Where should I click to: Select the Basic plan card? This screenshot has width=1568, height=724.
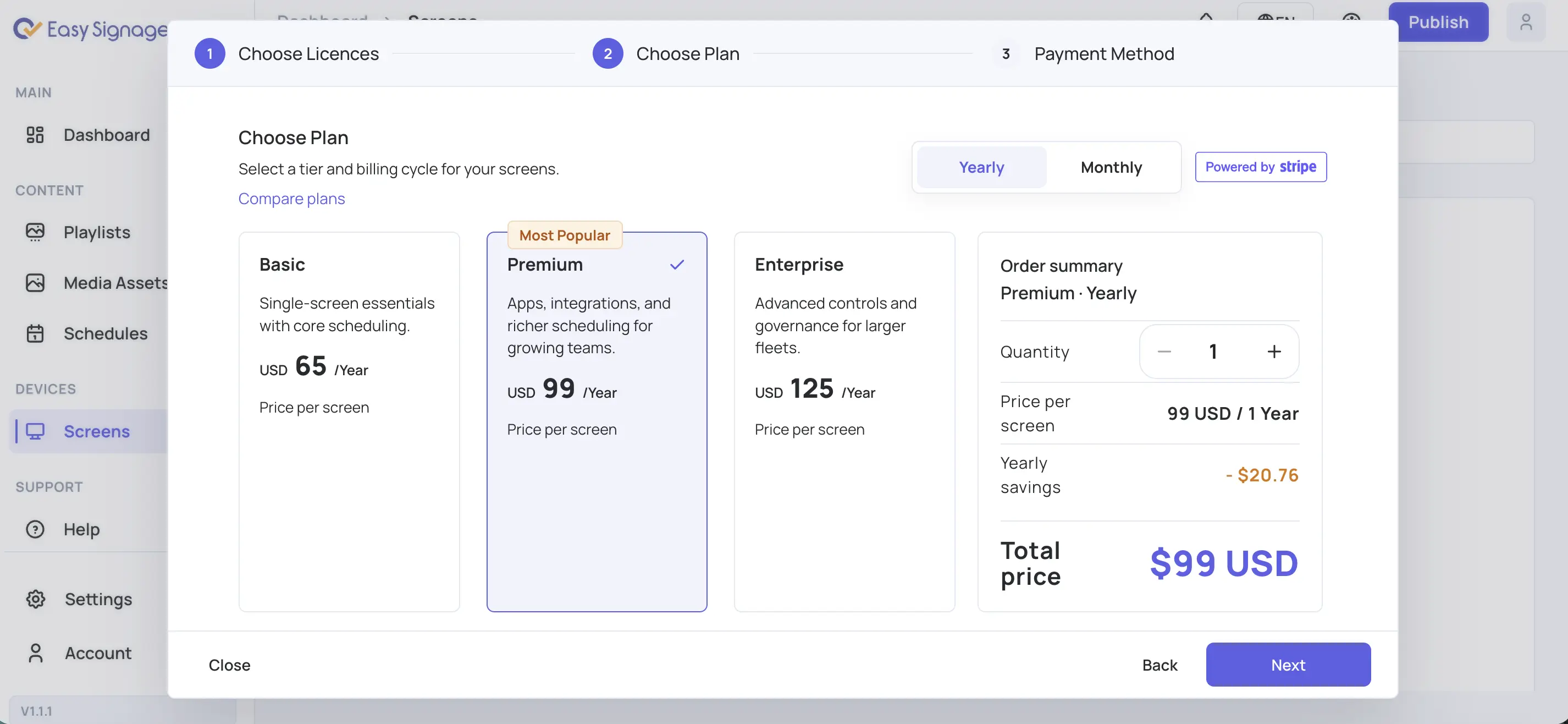[349, 421]
